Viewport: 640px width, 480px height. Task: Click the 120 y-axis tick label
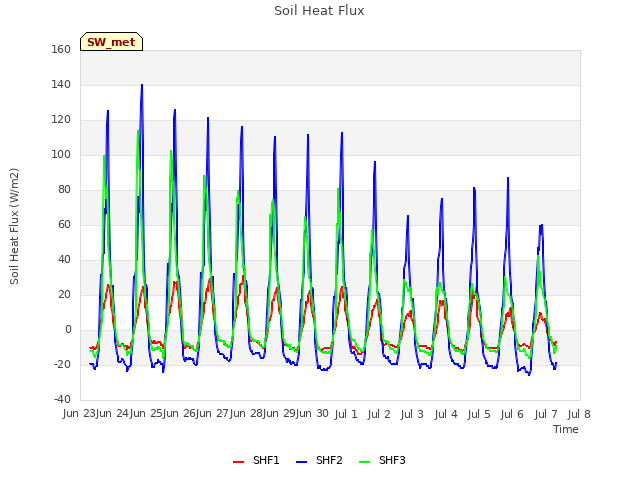61,120
